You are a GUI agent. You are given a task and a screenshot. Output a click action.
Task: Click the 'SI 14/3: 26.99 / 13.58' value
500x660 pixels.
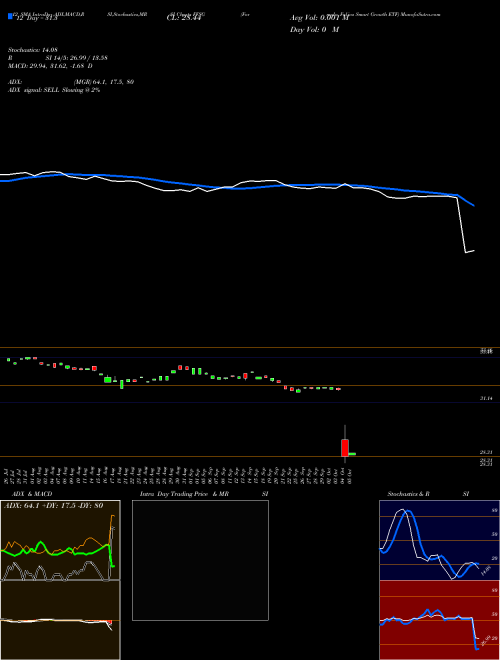77,58
